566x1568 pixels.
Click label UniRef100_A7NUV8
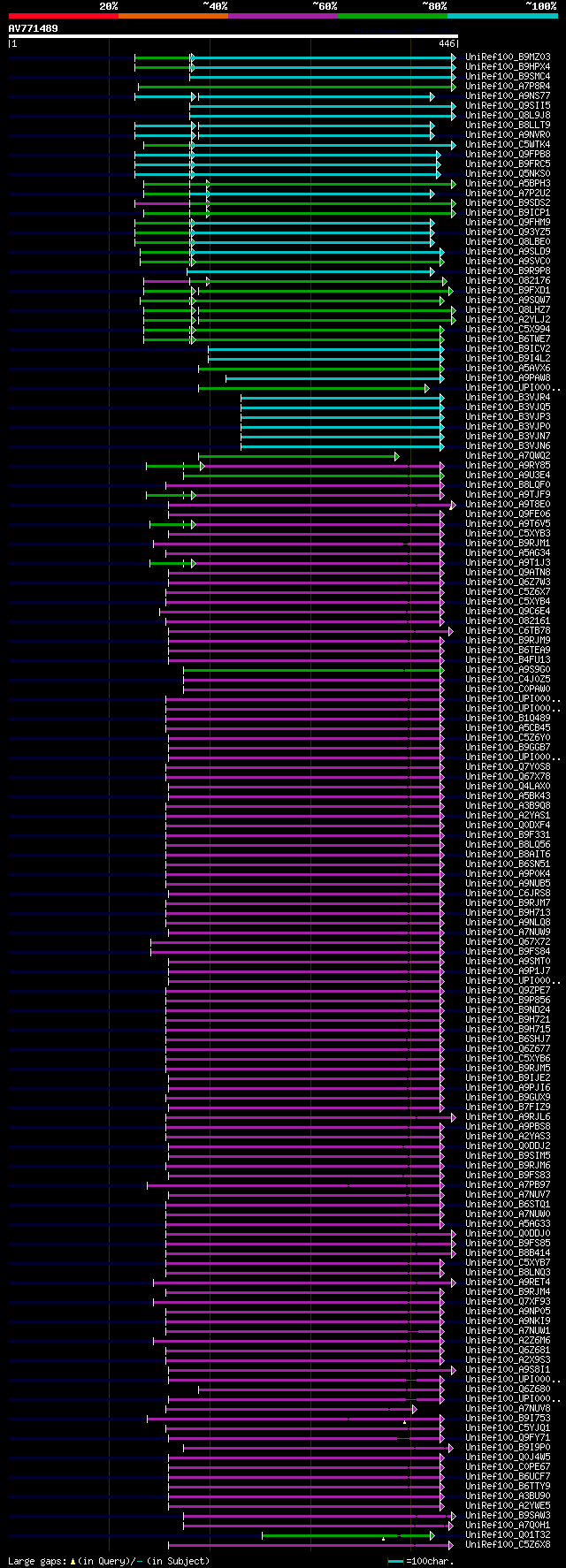(x=508, y=1409)
